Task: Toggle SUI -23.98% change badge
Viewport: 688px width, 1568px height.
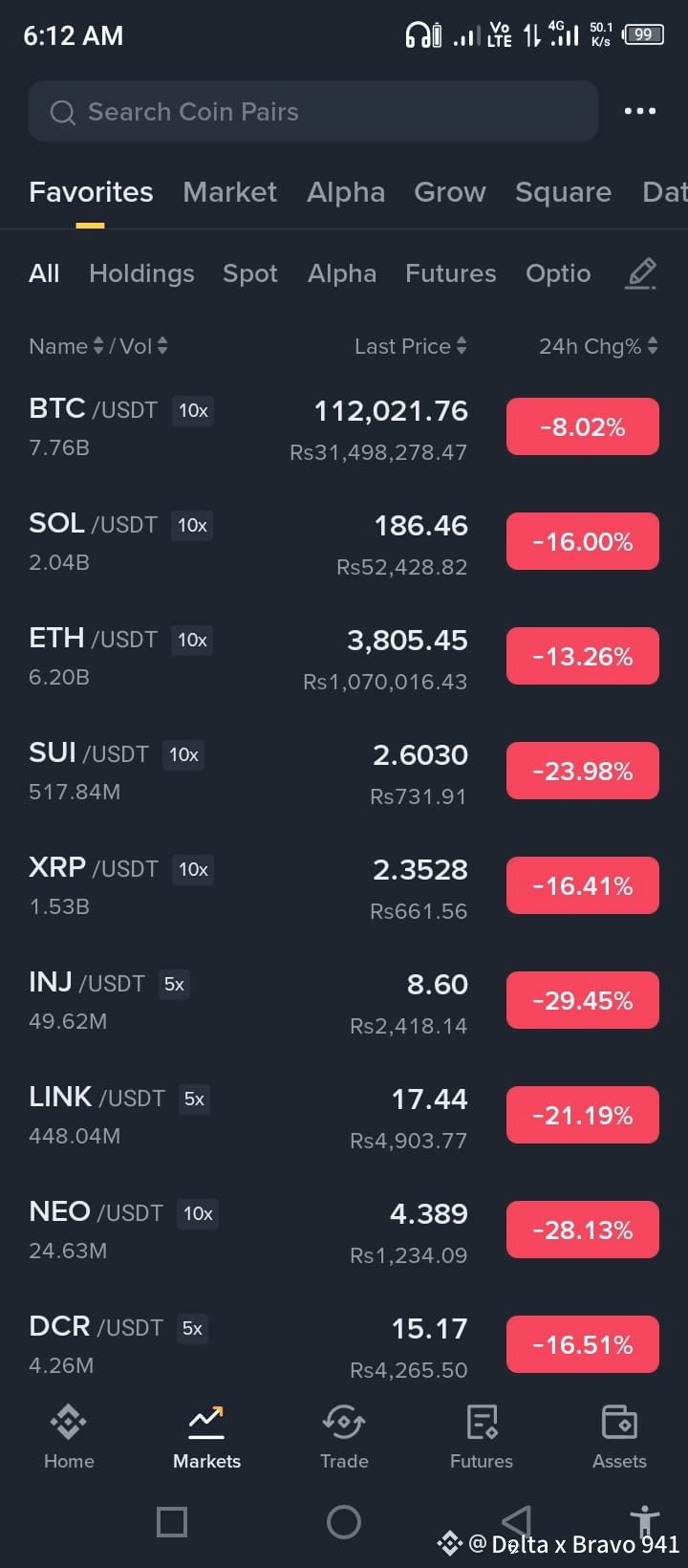Action: pos(583,771)
